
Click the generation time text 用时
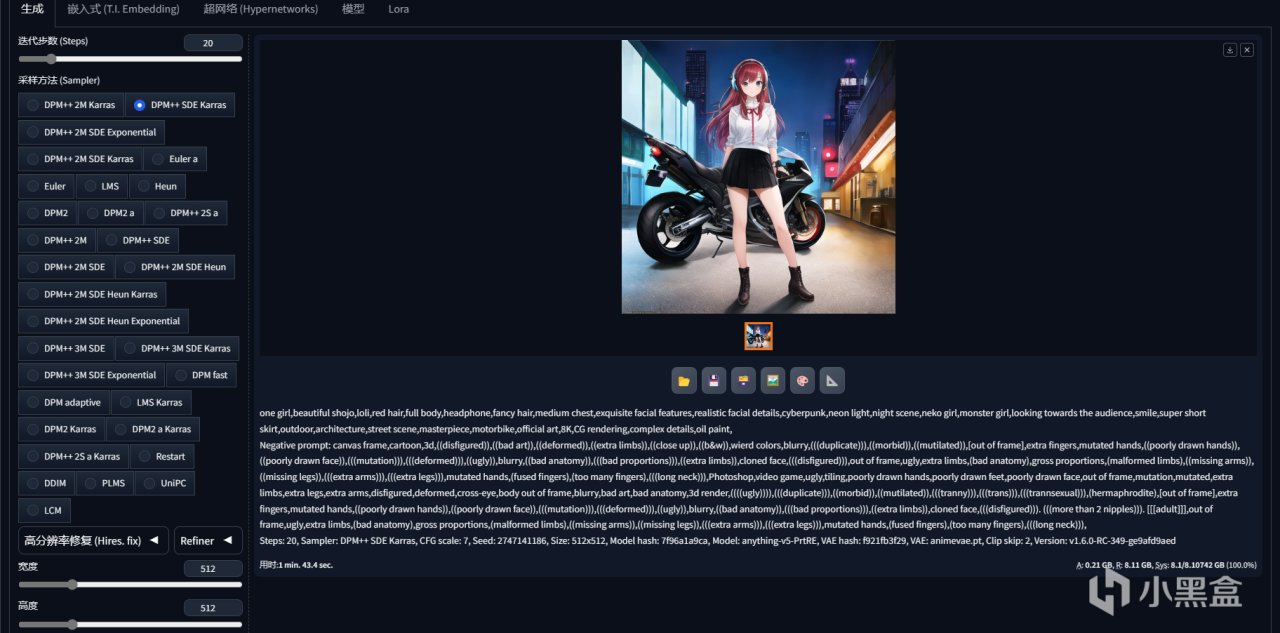pos(296,565)
